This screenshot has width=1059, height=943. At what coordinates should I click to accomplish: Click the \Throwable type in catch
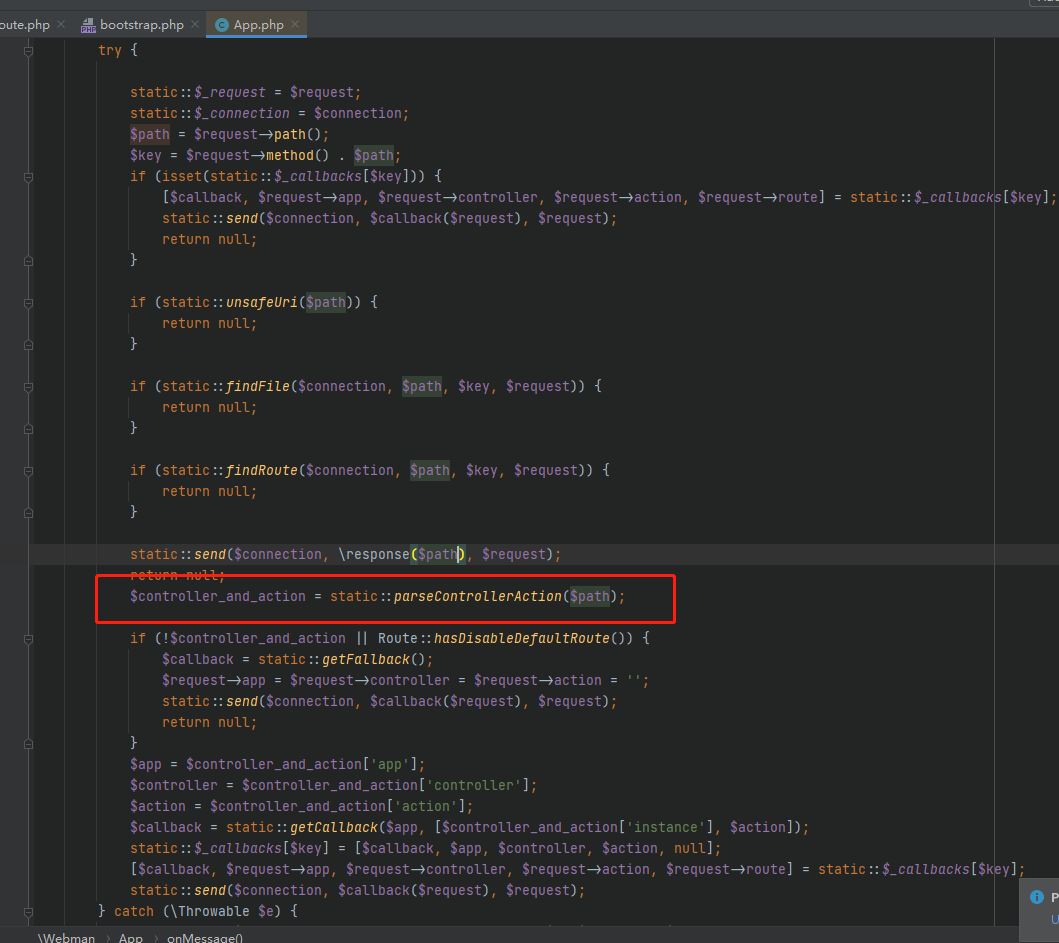[210, 912]
